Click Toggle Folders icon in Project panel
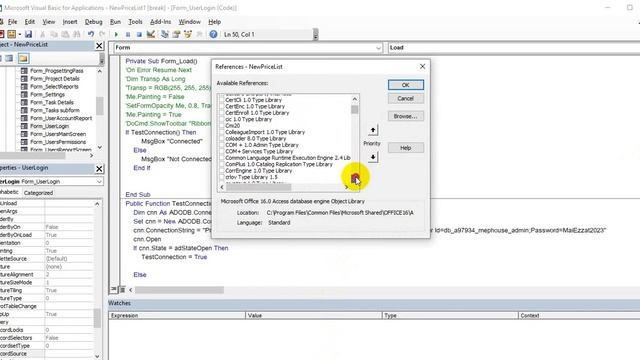Screen dimensions: 640x360 tap(23, 58)
